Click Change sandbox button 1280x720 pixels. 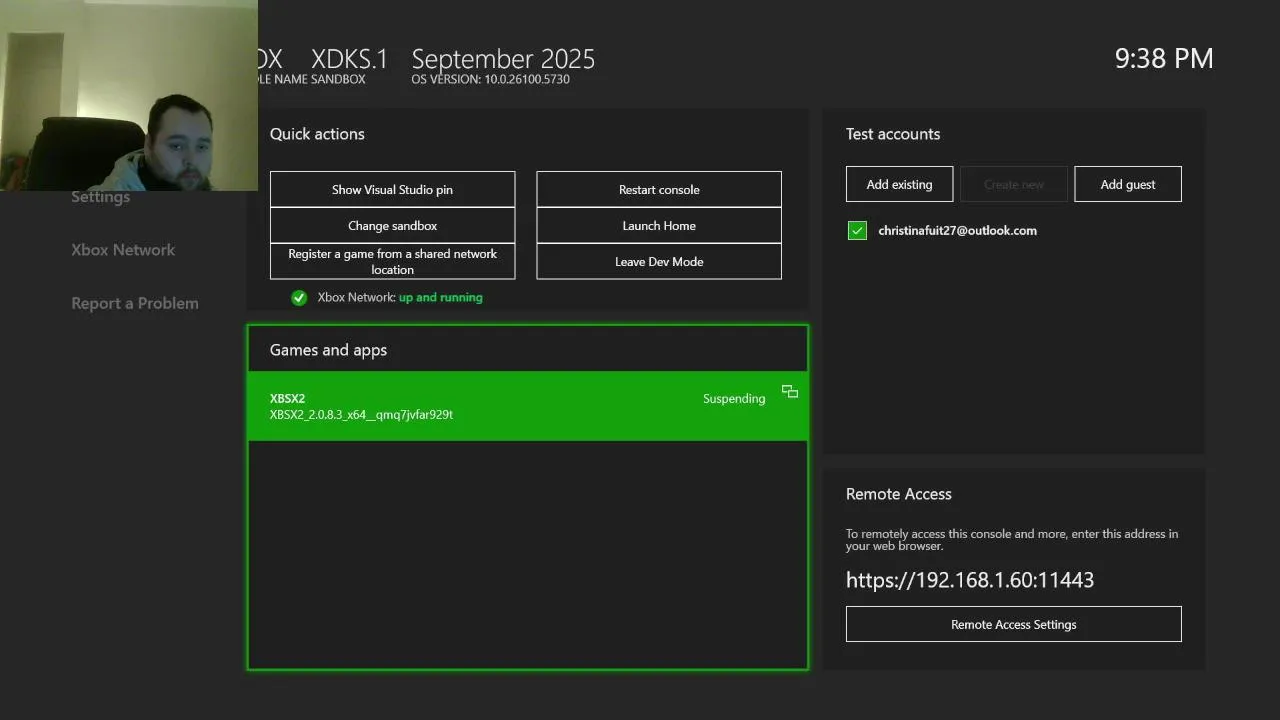tap(392, 225)
